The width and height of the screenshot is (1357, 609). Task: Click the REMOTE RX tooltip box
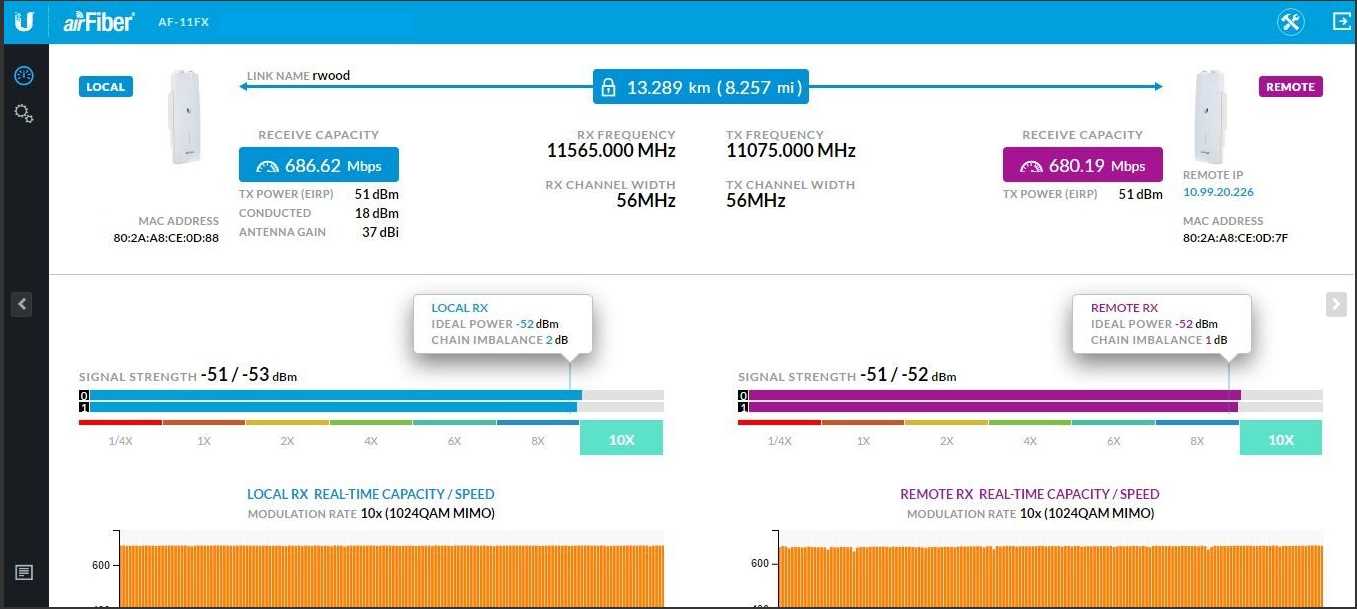point(1162,323)
